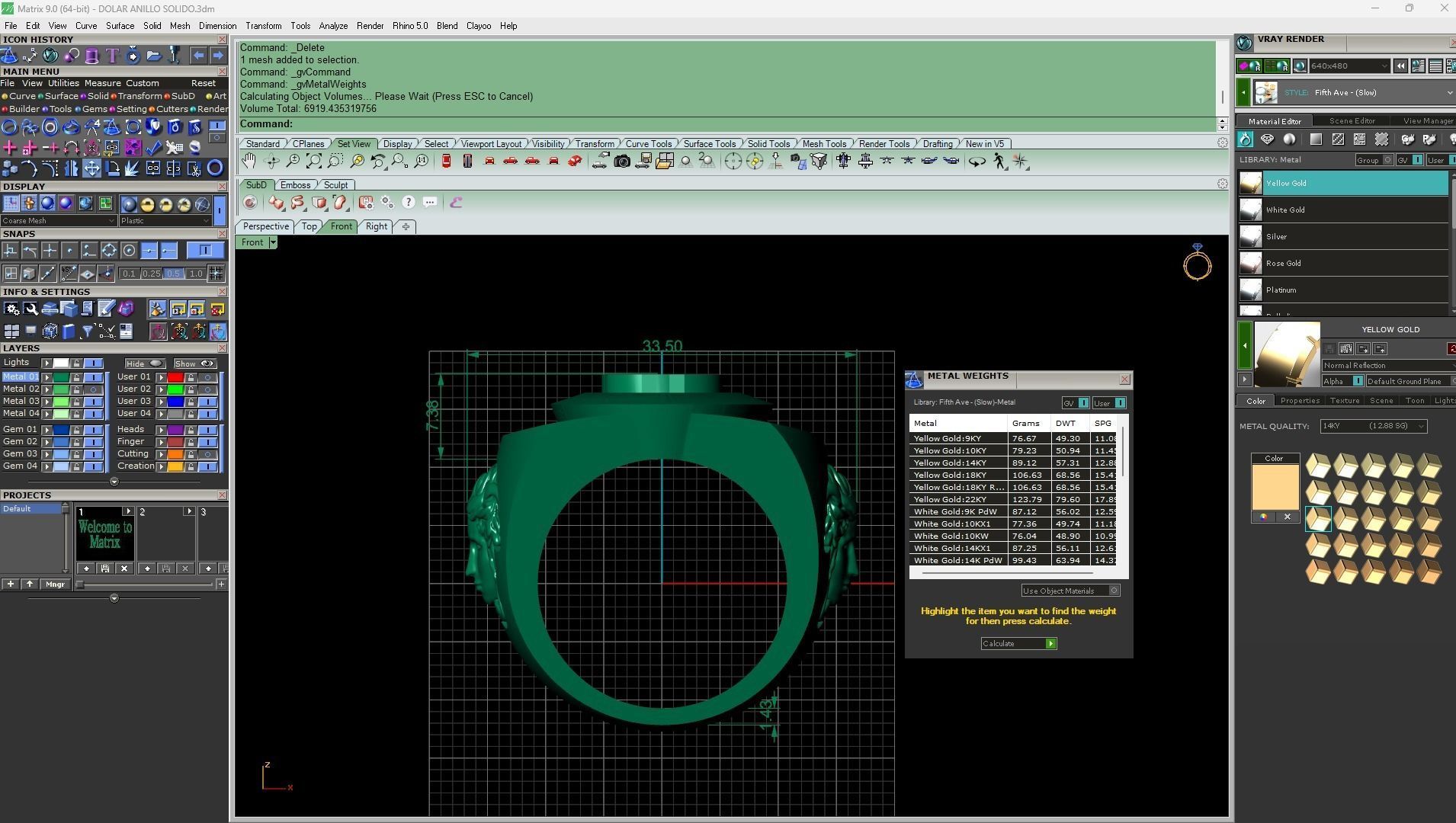Expand project slot 1 arrow
The width and height of the screenshot is (1456, 823).
pyautogui.click(x=128, y=511)
